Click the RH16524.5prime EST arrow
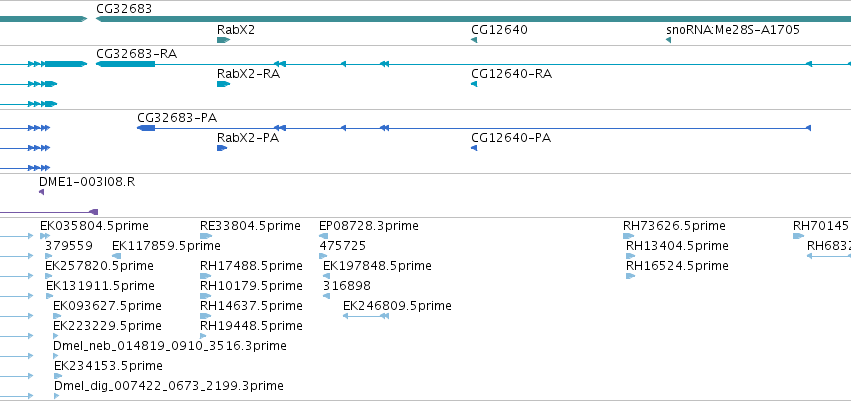851x401 pixels. [x=631, y=276]
